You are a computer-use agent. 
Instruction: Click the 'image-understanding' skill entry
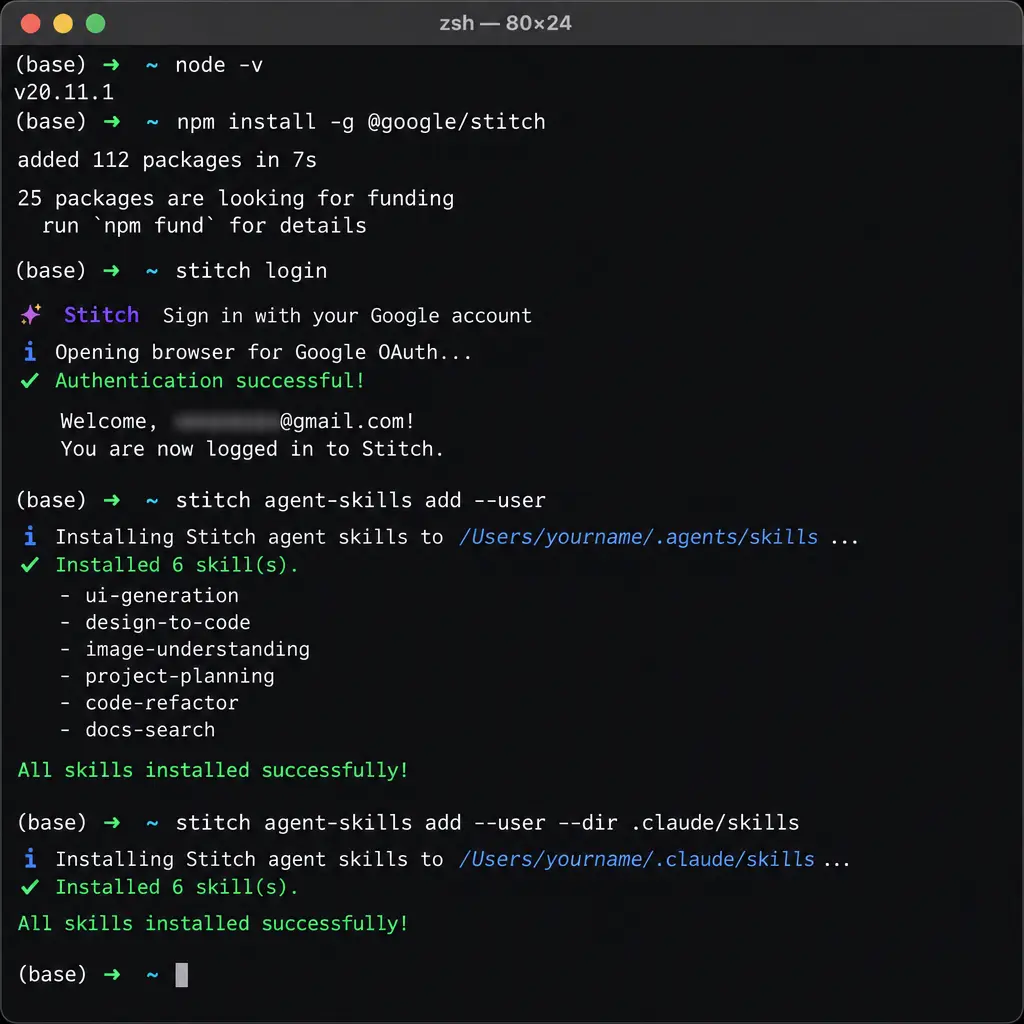(197, 649)
